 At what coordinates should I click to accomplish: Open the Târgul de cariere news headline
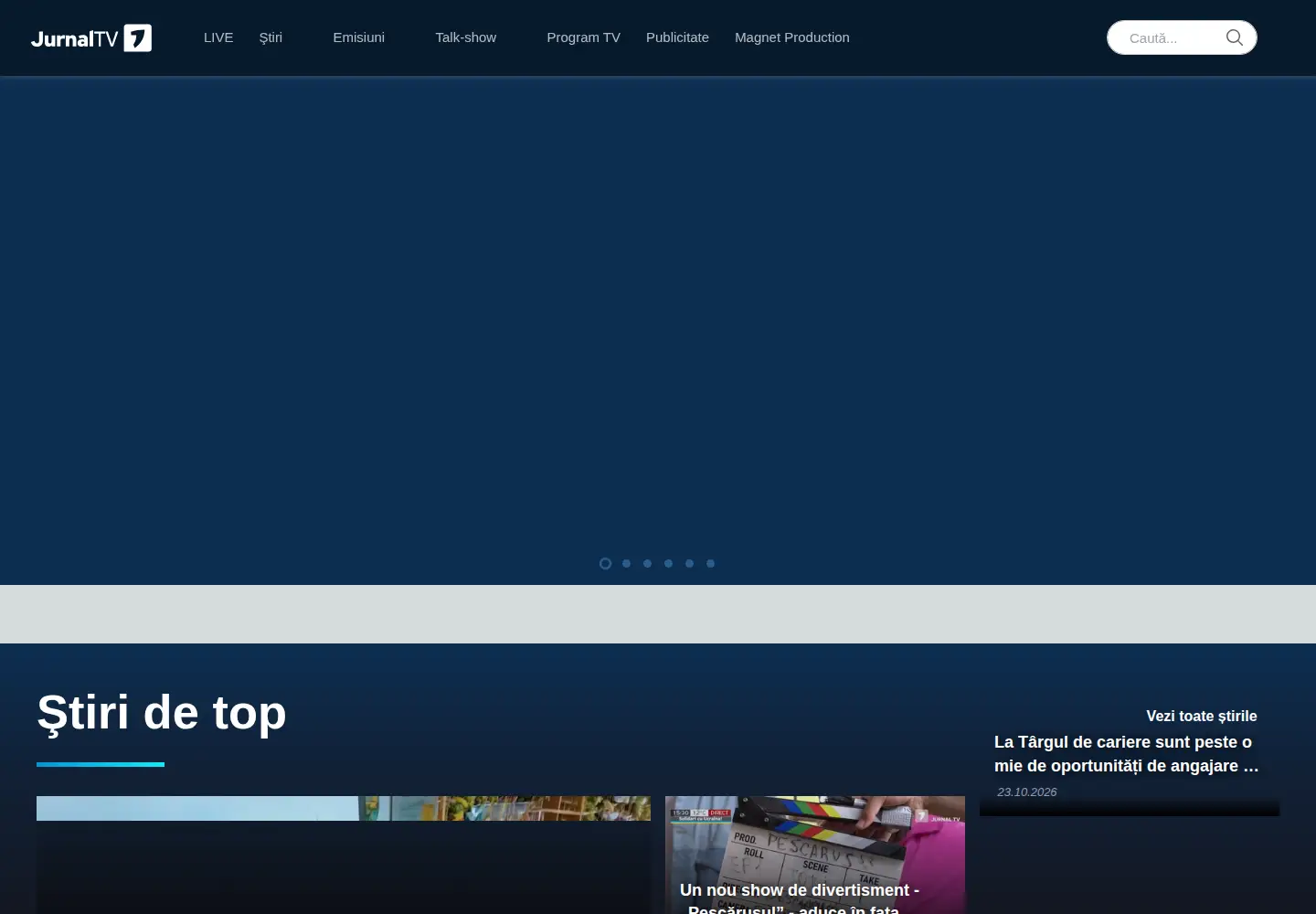[1127, 754]
